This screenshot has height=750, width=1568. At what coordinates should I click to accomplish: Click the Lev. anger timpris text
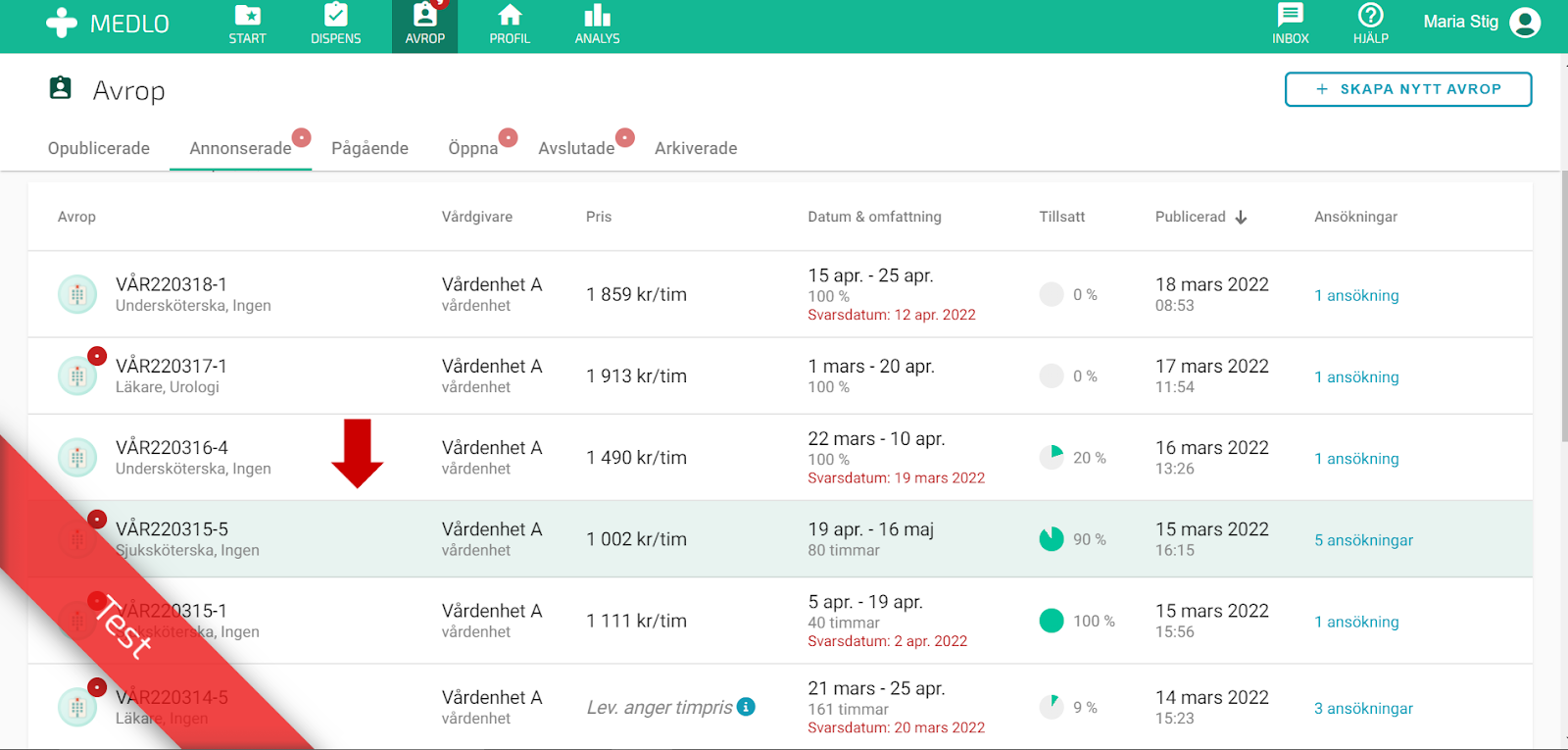(x=660, y=707)
